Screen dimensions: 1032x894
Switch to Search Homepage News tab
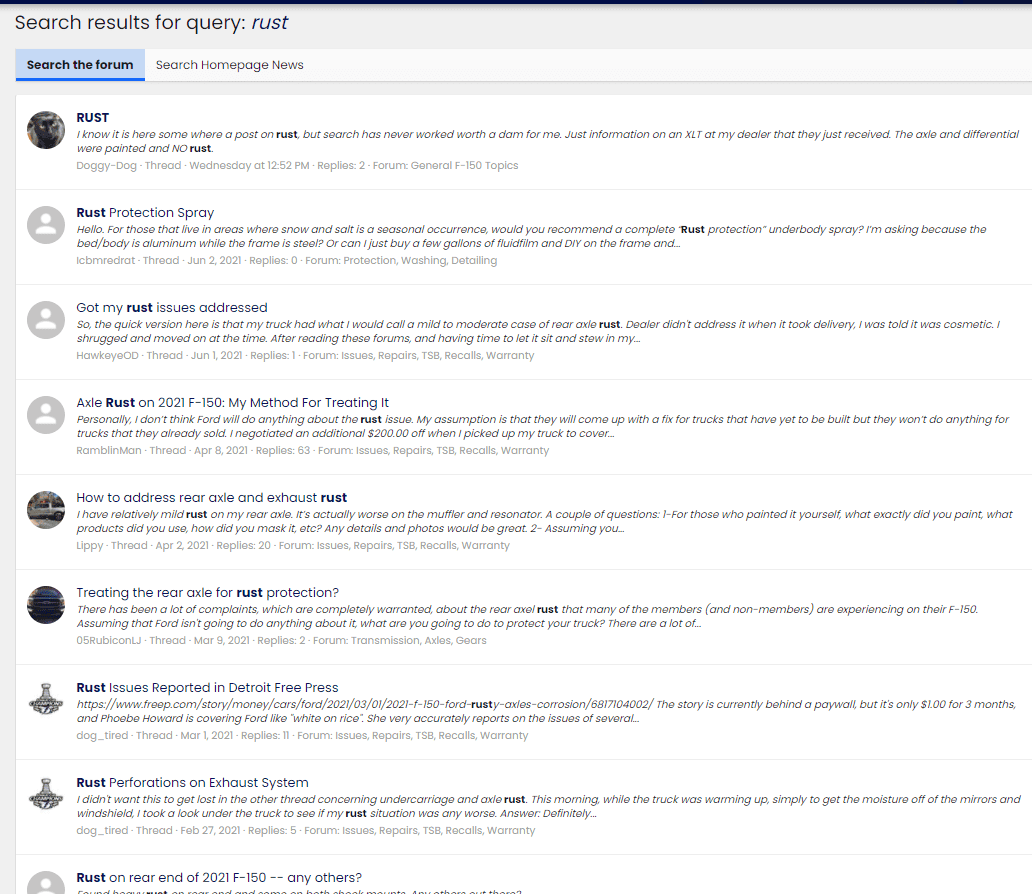coord(229,65)
